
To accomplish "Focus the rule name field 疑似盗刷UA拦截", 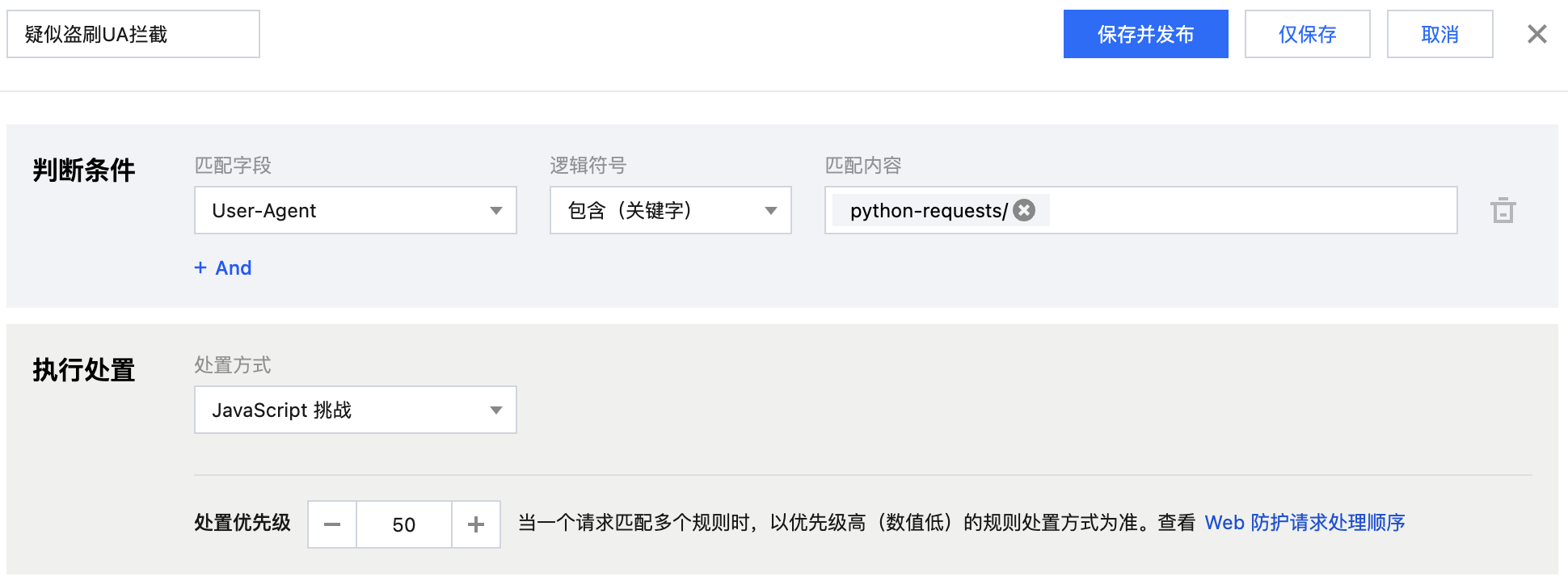I will point(133,34).
